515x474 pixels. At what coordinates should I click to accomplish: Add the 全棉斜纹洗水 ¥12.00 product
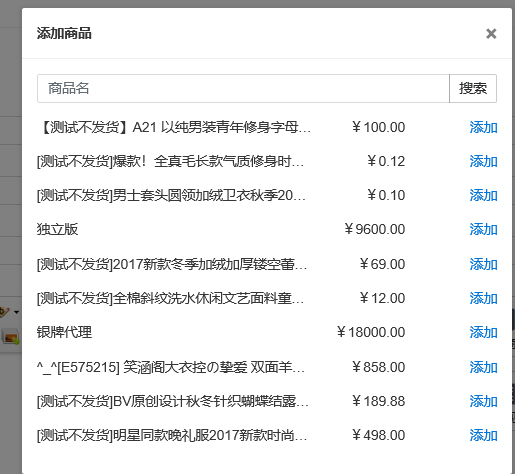pos(483,298)
